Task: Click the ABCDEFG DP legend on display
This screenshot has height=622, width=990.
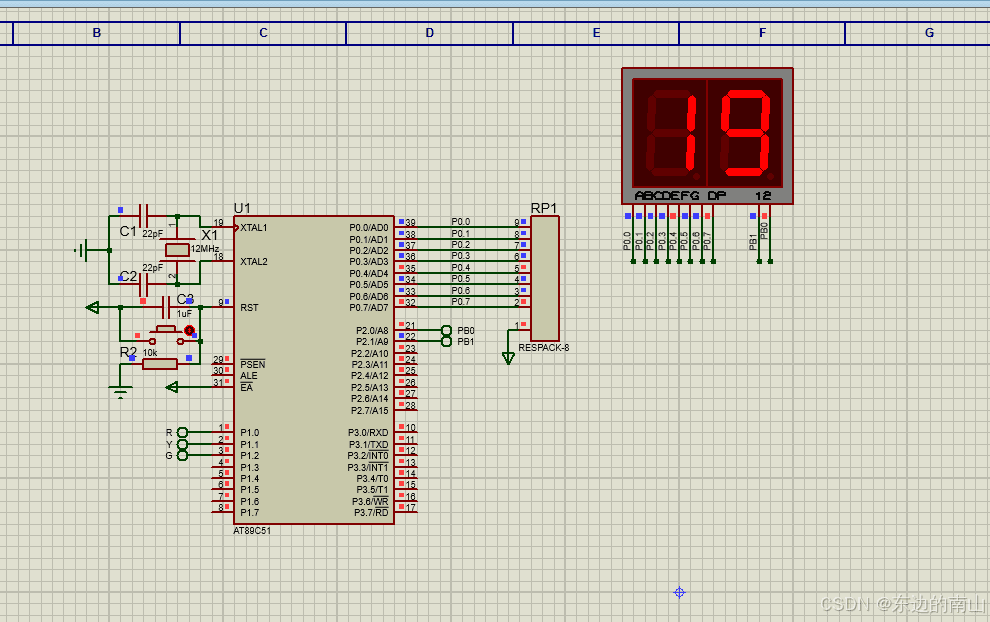Action: pos(681,196)
